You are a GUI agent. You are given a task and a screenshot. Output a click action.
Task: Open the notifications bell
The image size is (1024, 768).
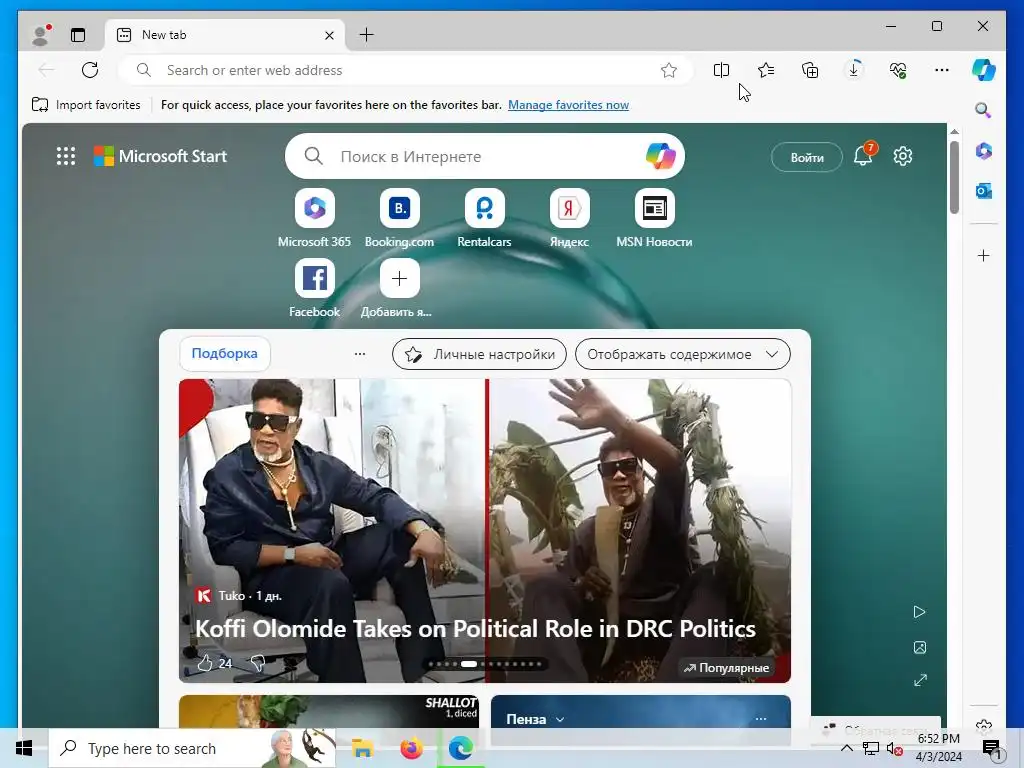pos(863,155)
